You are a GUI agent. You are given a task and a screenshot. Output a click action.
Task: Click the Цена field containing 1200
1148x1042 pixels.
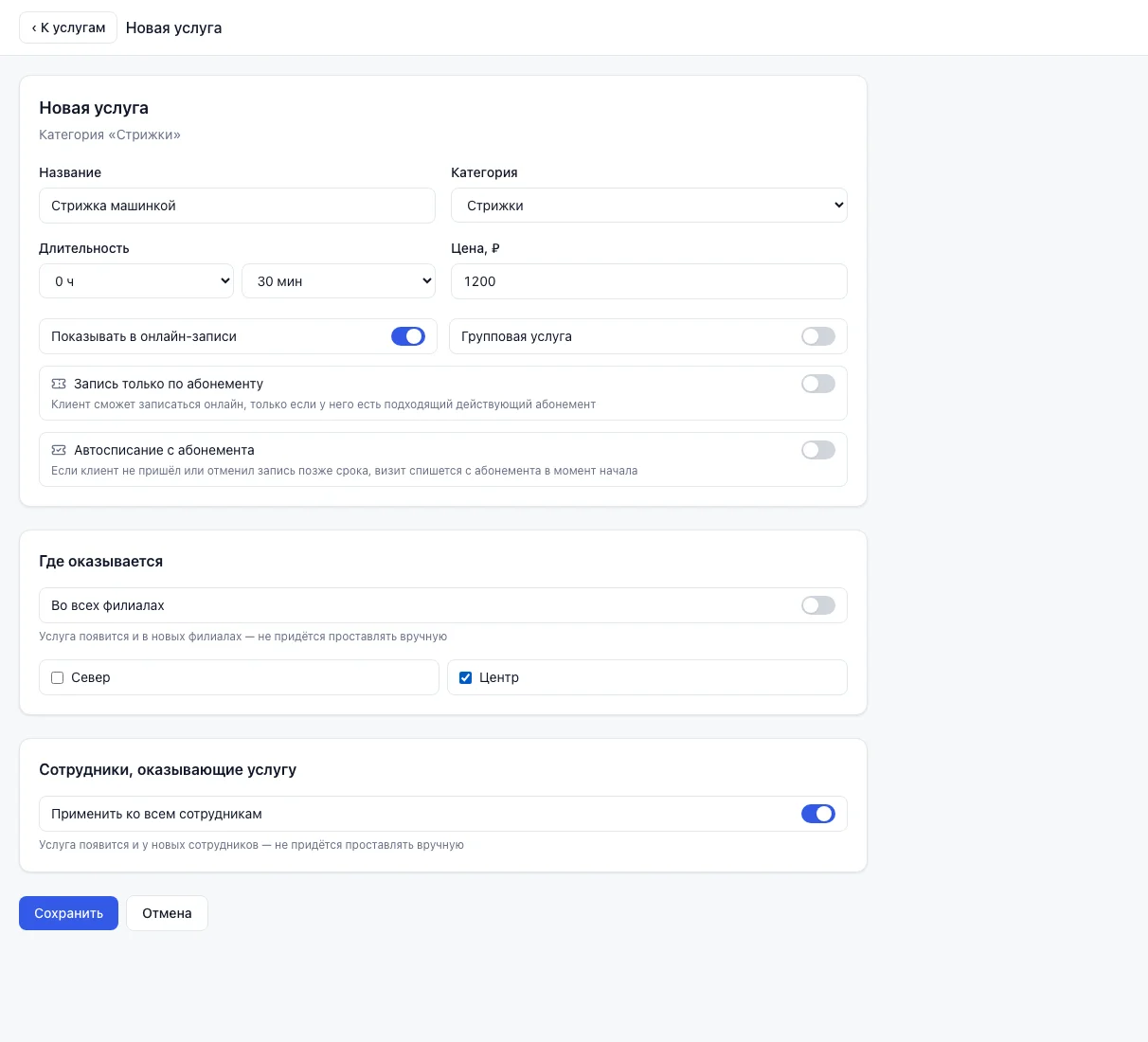click(x=649, y=281)
